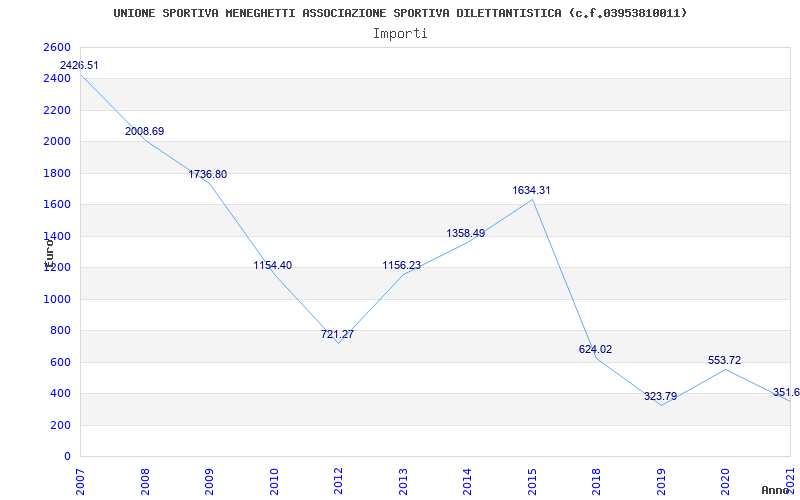Click x-axis year 2018
Image resolution: width=800 pixels, height=500 pixels.
click(596, 482)
